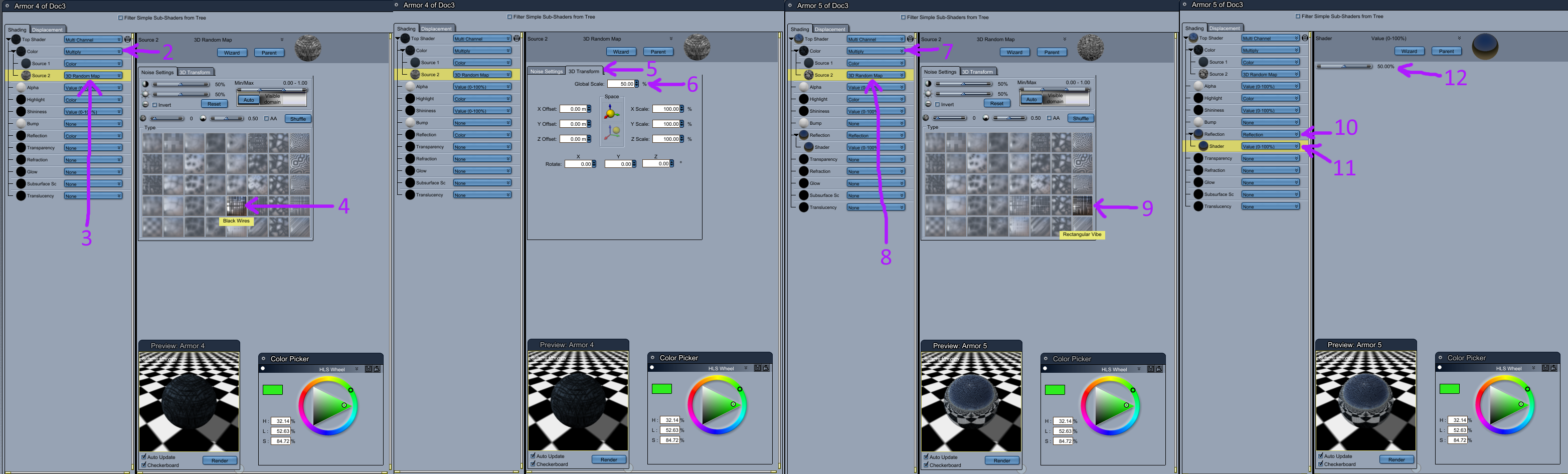Image resolution: width=1568 pixels, height=474 pixels.
Task: Open 3D Transform tab in Armor 5 Noise window
Action: click(x=978, y=72)
